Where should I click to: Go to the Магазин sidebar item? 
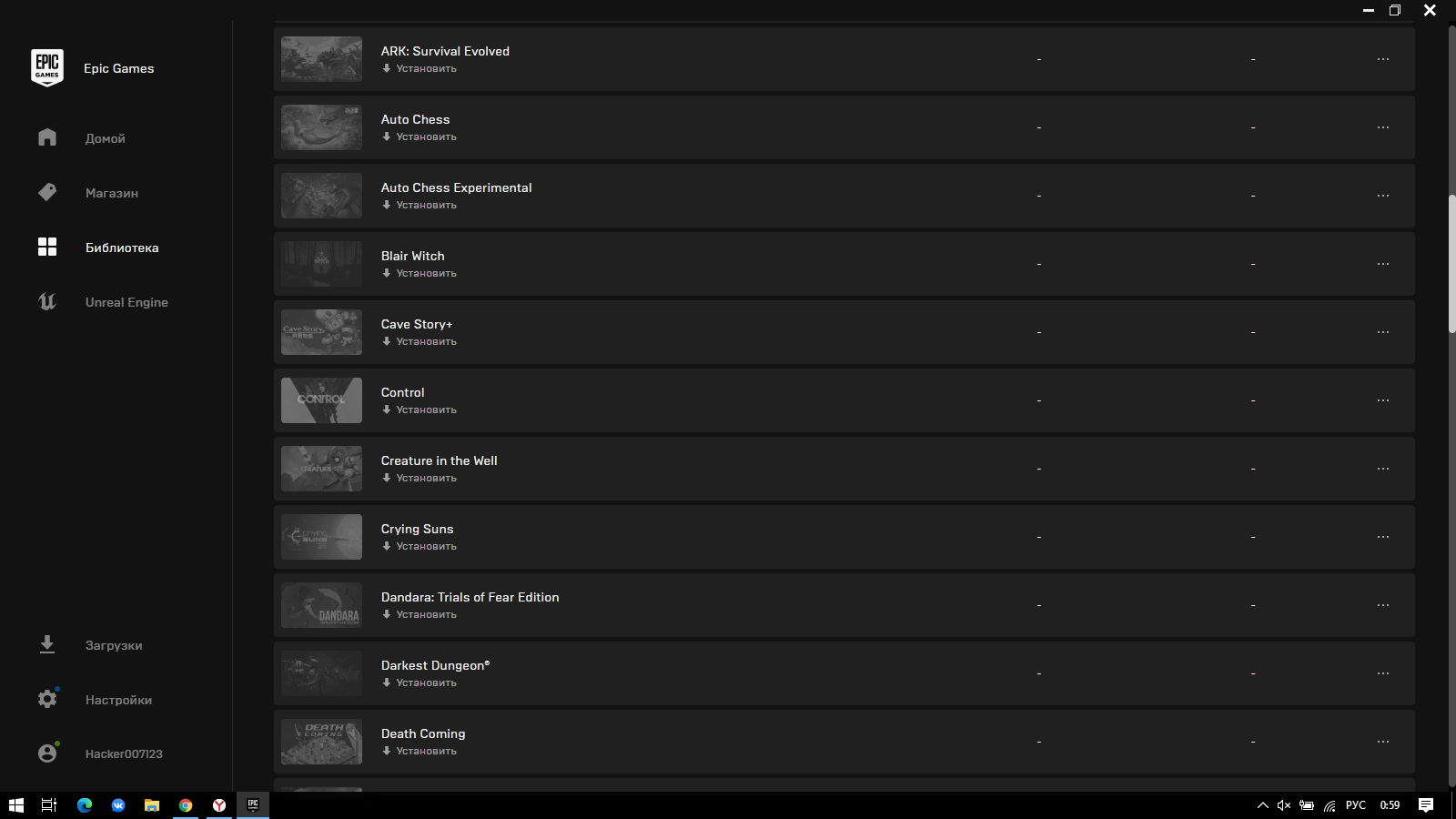112,193
